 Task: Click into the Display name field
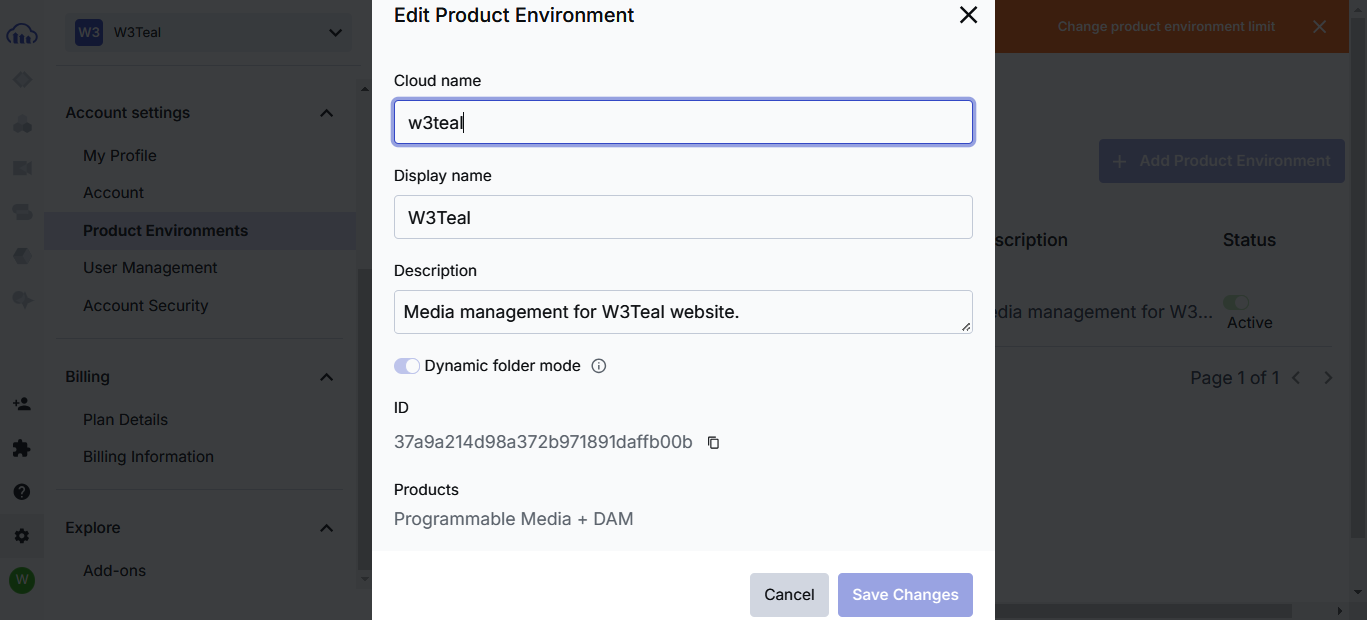point(683,217)
